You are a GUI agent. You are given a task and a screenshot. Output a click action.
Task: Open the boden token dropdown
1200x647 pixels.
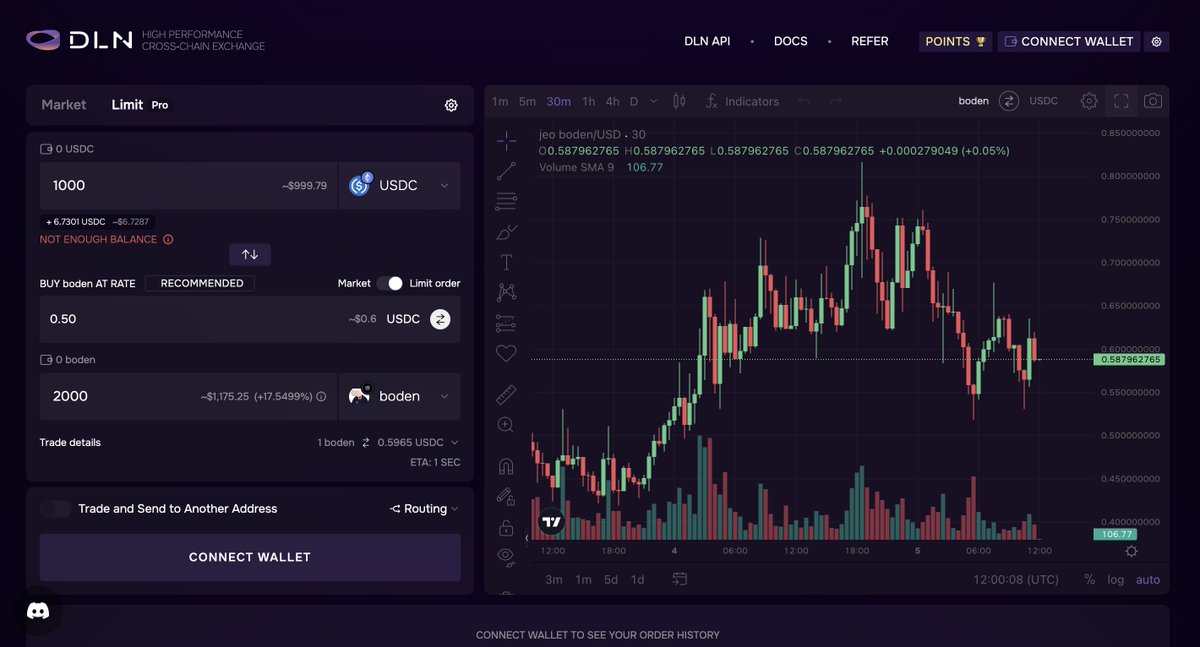[400, 396]
